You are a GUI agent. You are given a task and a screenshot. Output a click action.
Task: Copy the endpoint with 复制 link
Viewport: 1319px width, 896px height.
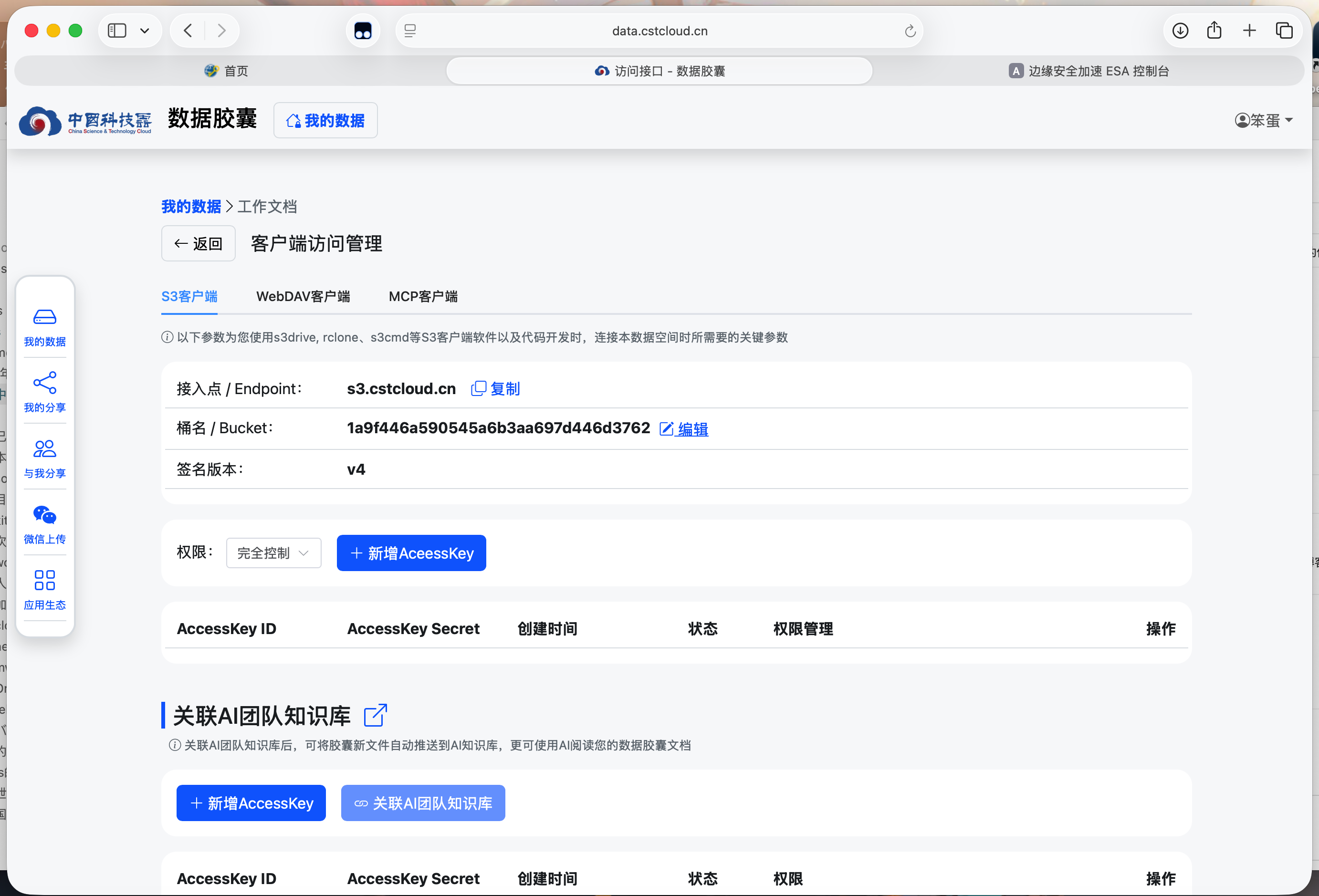495,389
